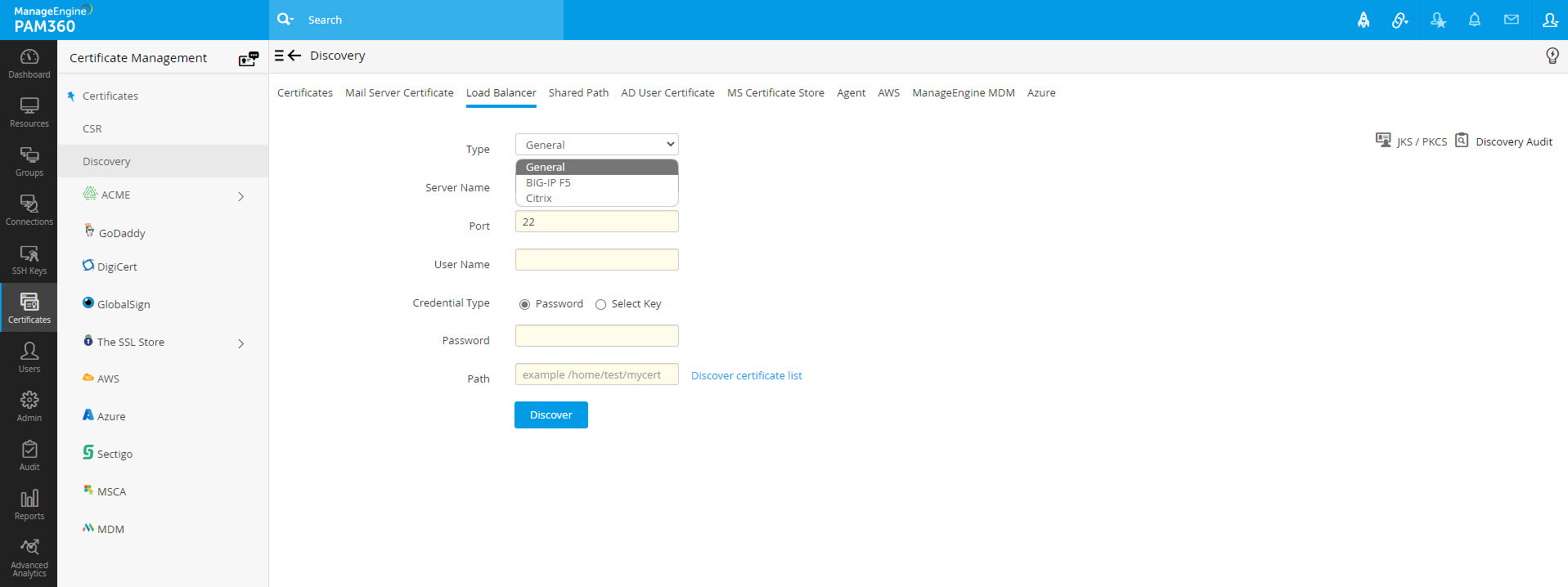Open Dashboard from the sidebar
Image resolution: width=1568 pixels, height=587 pixels.
pyautogui.click(x=29, y=63)
